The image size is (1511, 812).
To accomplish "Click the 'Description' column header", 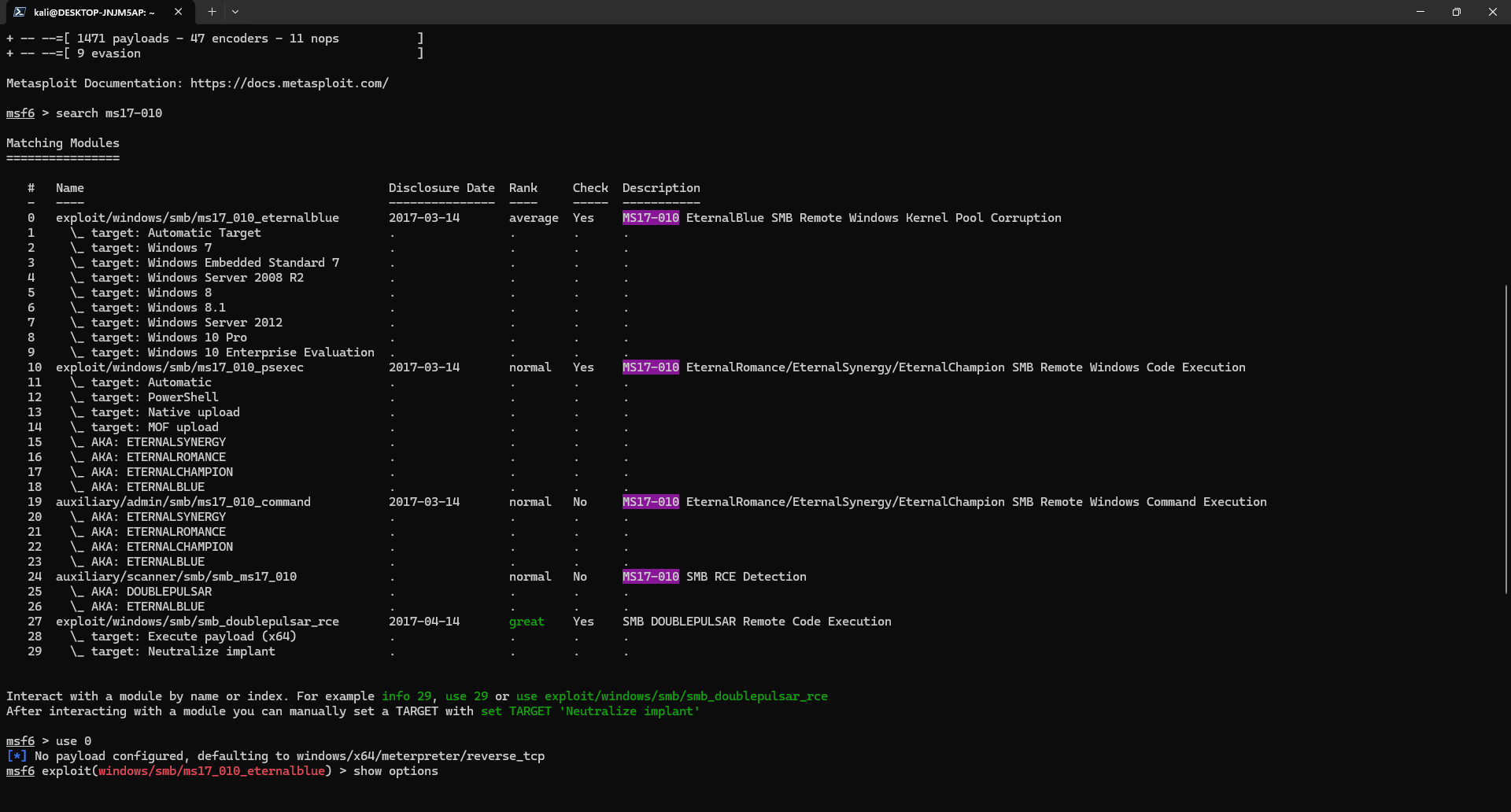I will pos(661,188).
